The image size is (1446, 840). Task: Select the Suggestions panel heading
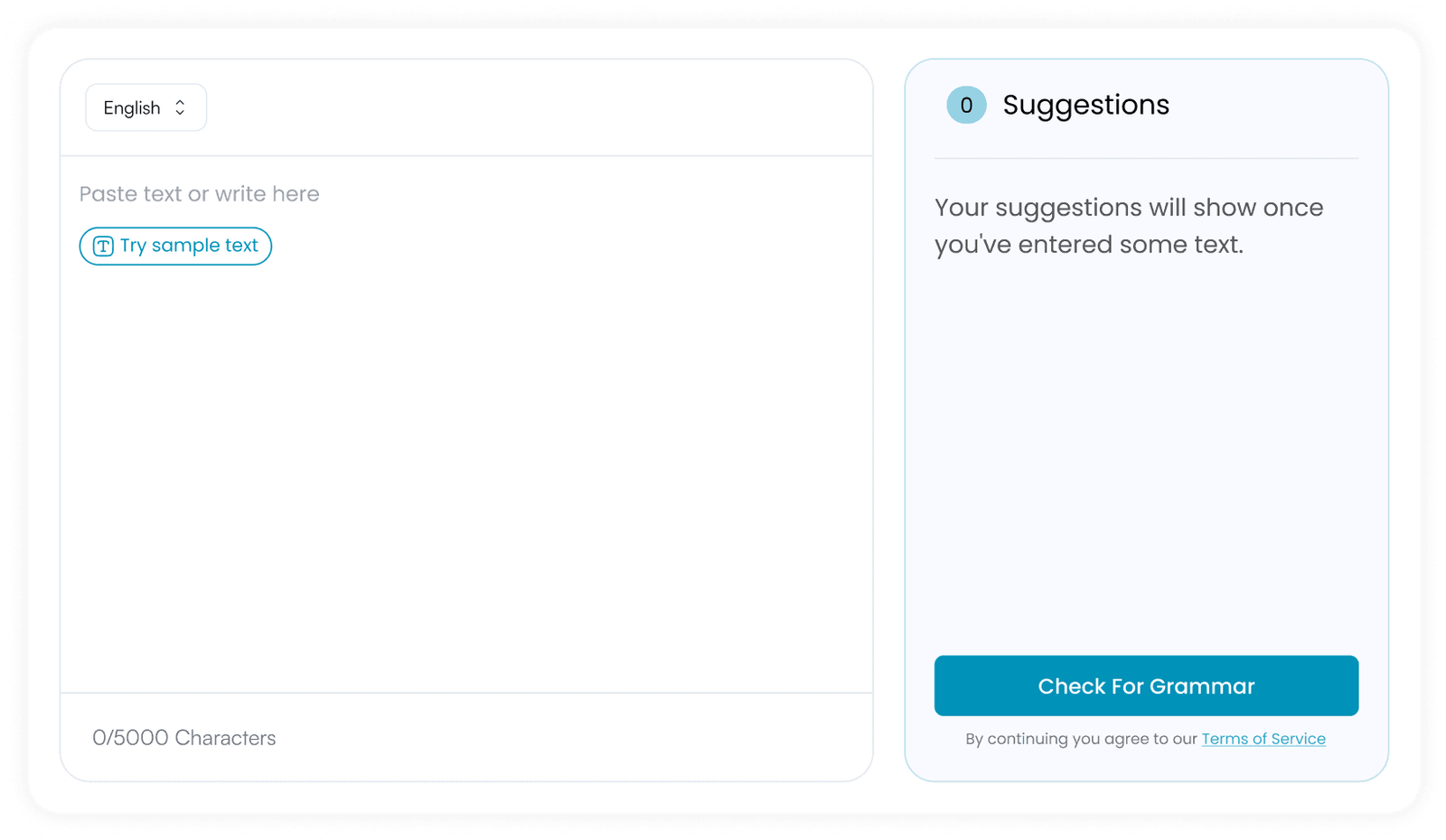point(1086,105)
